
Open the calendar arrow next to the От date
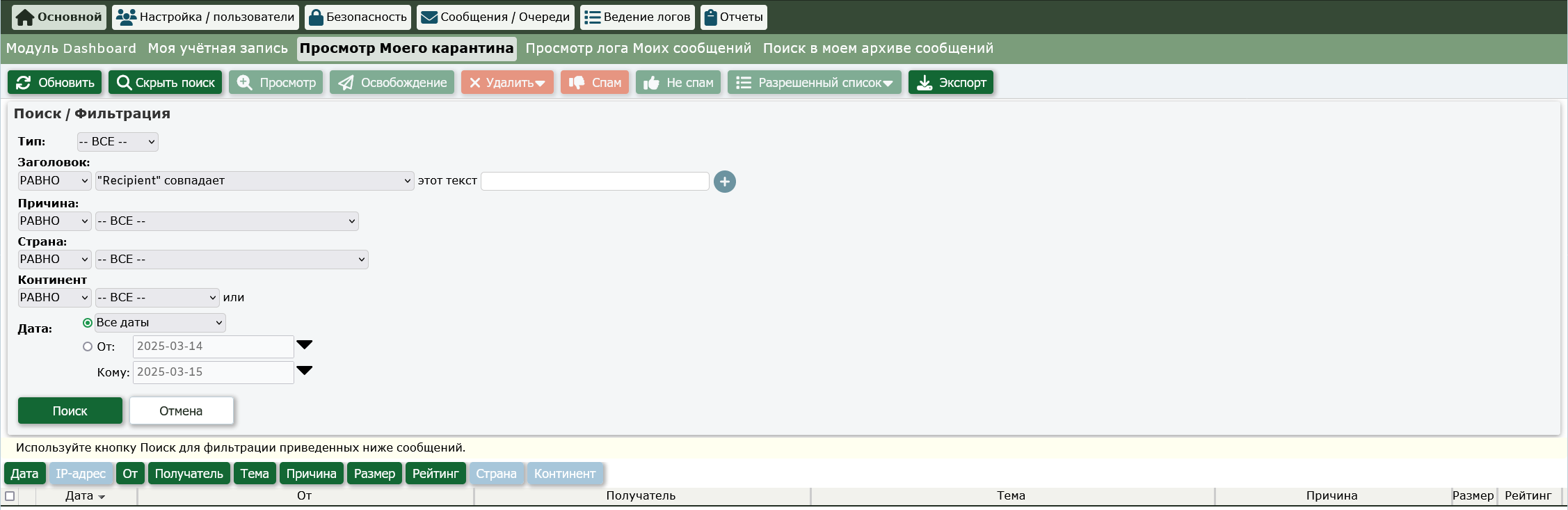click(304, 345)
